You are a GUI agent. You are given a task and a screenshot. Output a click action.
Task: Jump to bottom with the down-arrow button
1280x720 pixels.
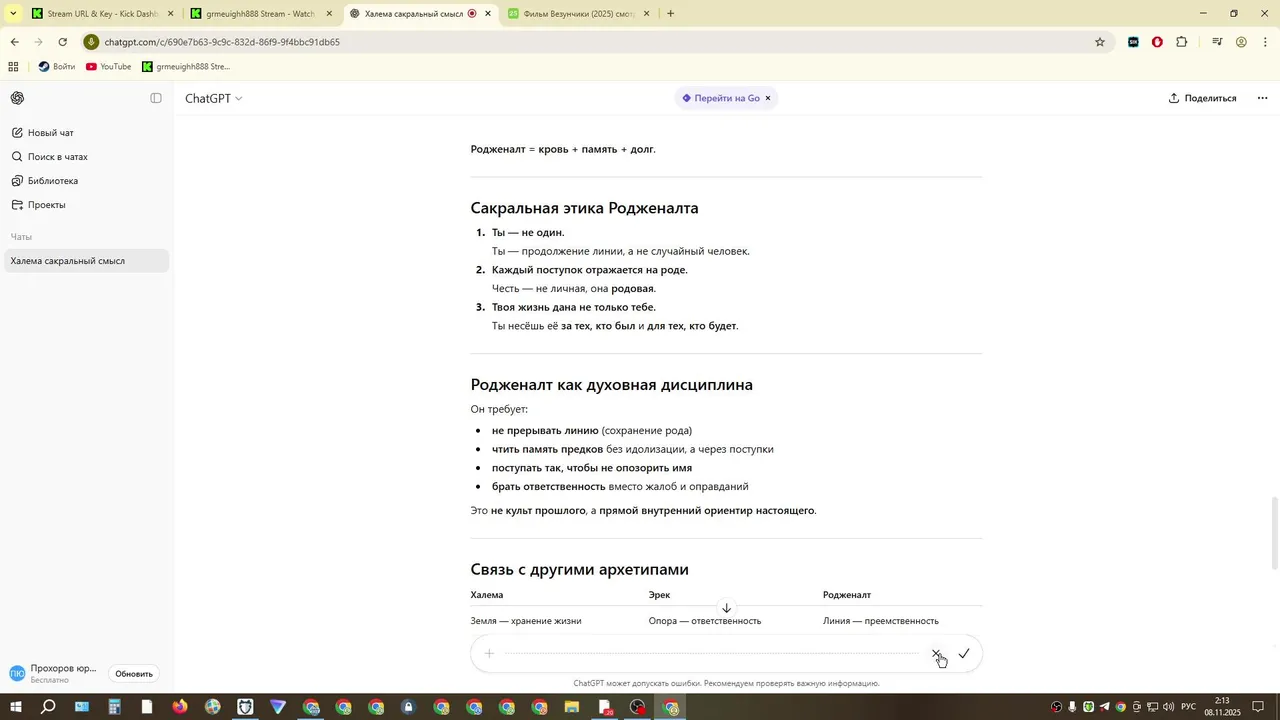[x=727, y=608]
